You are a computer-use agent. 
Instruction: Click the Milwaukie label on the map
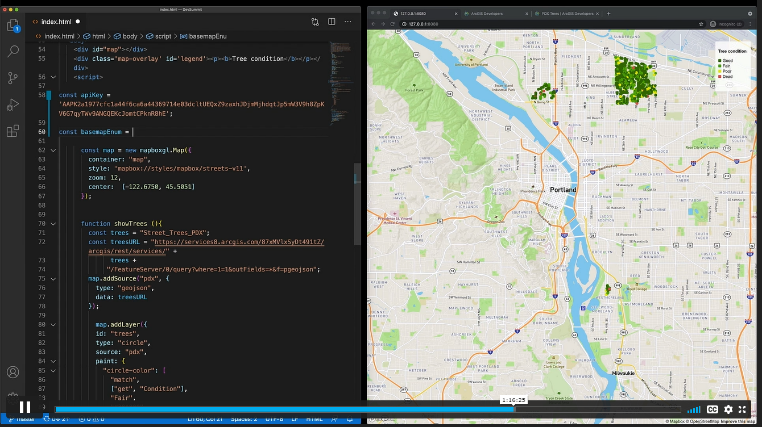tap(623, 373)
